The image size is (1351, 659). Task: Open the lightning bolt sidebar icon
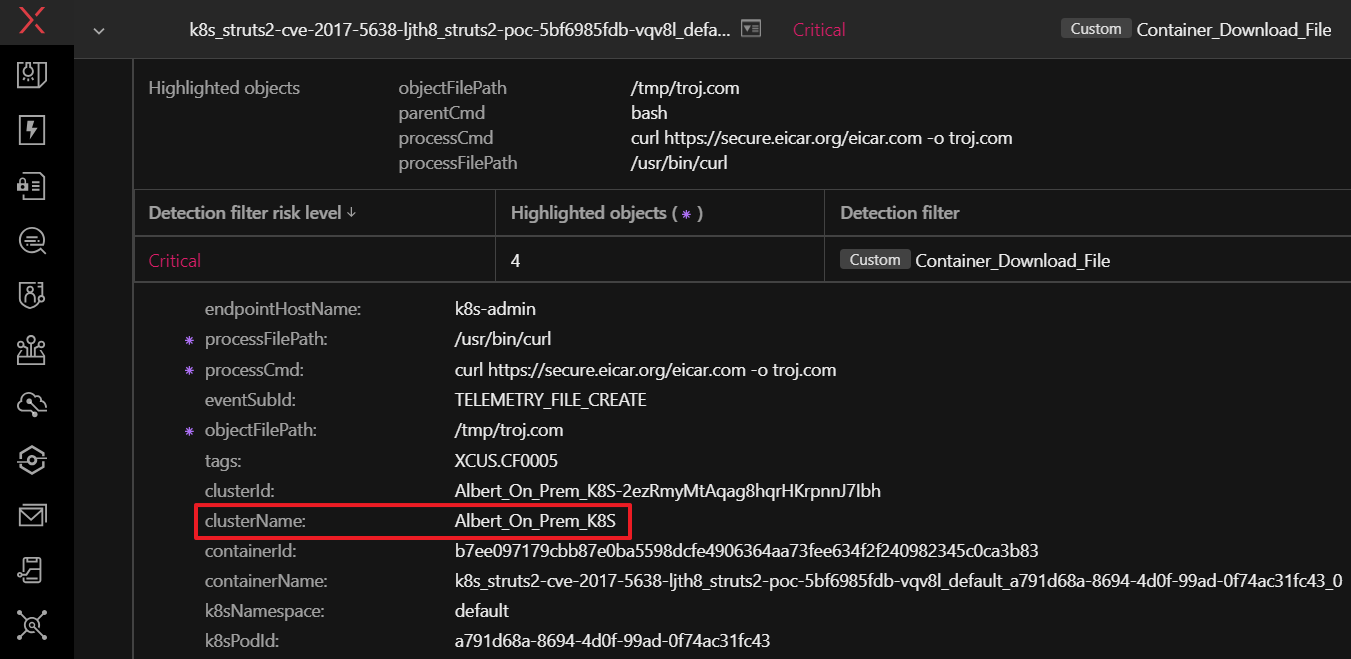[32, 130]
